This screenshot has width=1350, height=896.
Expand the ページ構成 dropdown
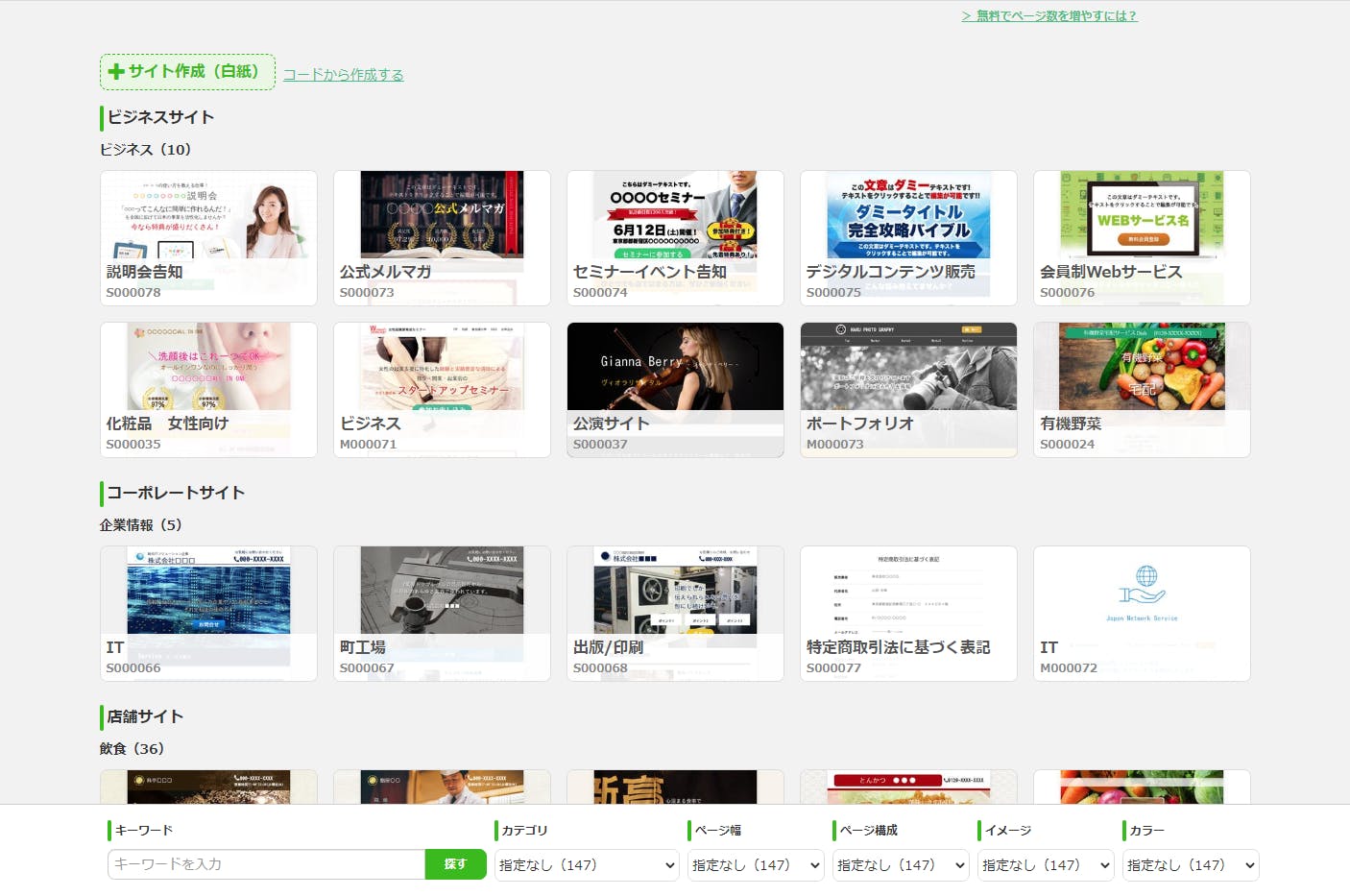(901, 865)
